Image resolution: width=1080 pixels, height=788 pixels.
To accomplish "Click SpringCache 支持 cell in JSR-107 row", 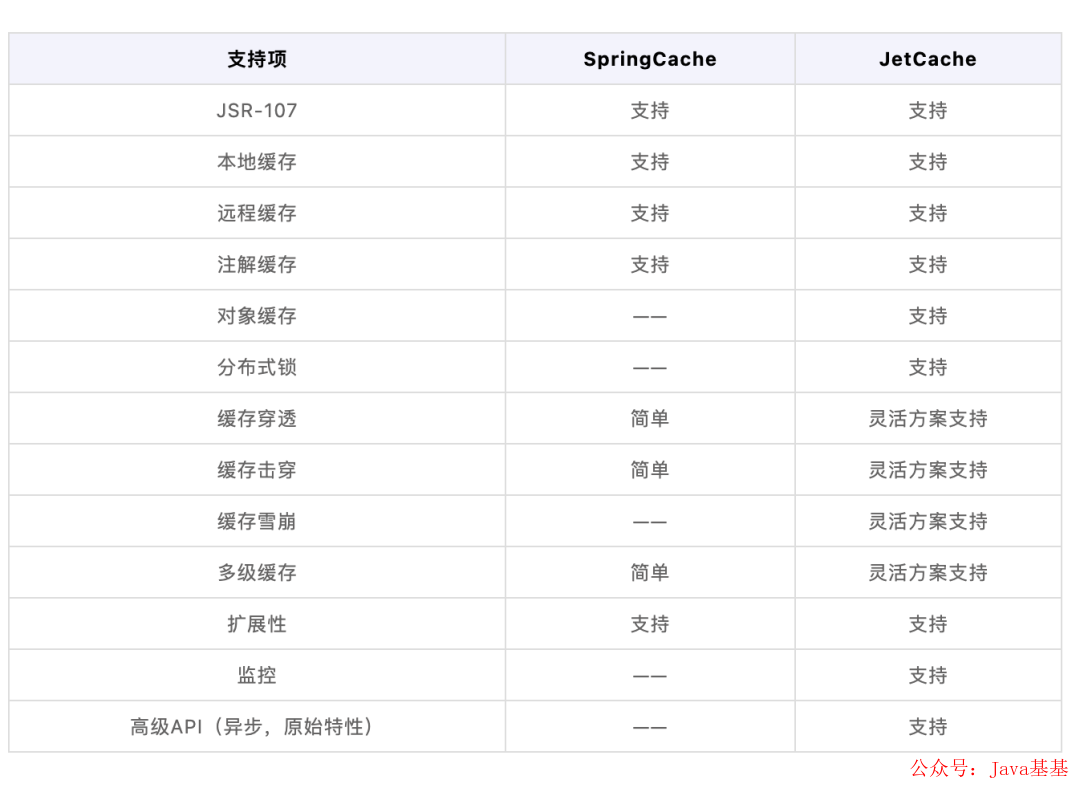I will pyautogui.click(x=650, y=110).
